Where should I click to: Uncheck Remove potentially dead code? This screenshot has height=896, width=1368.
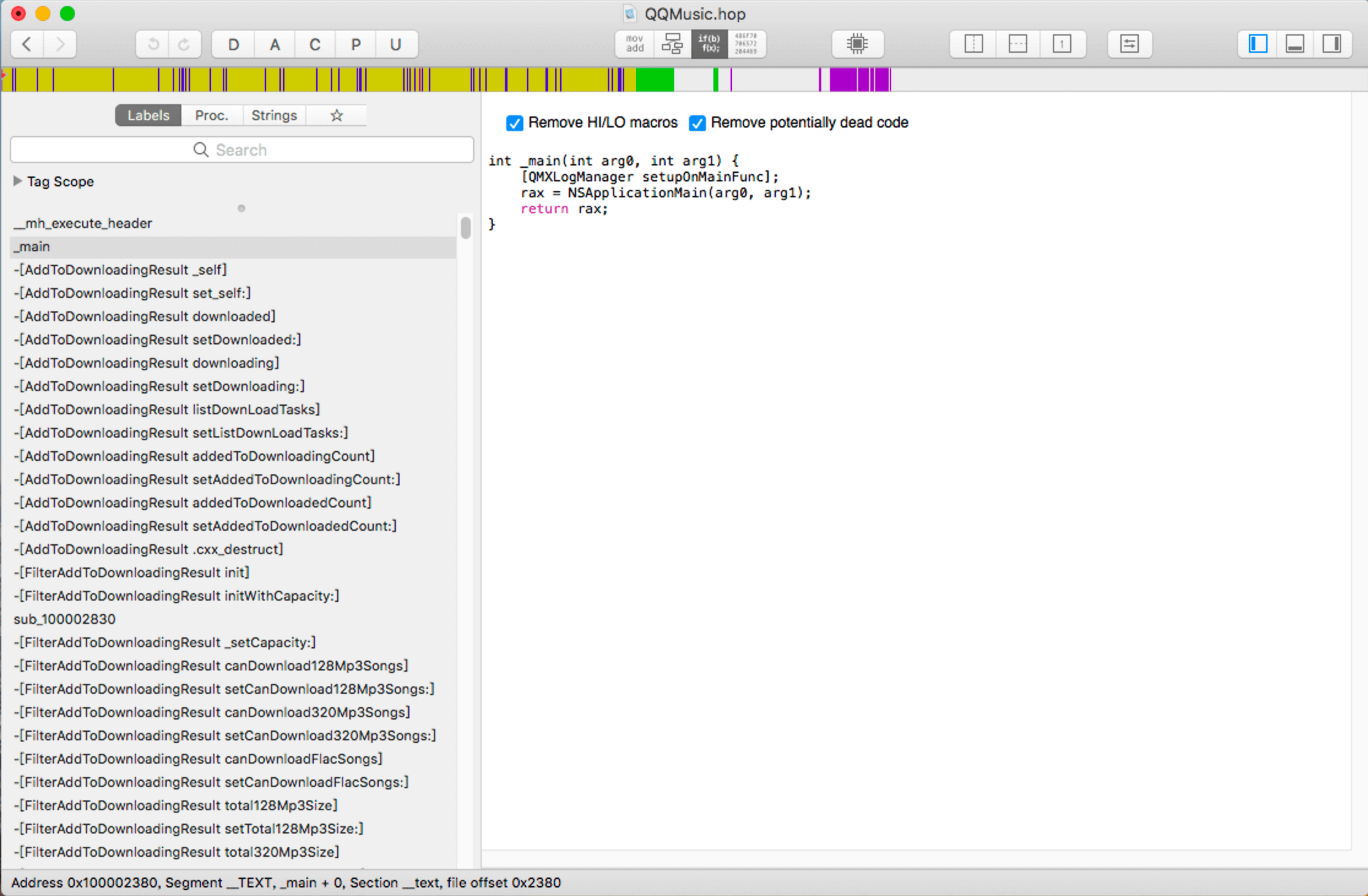(x=697, y=123)
